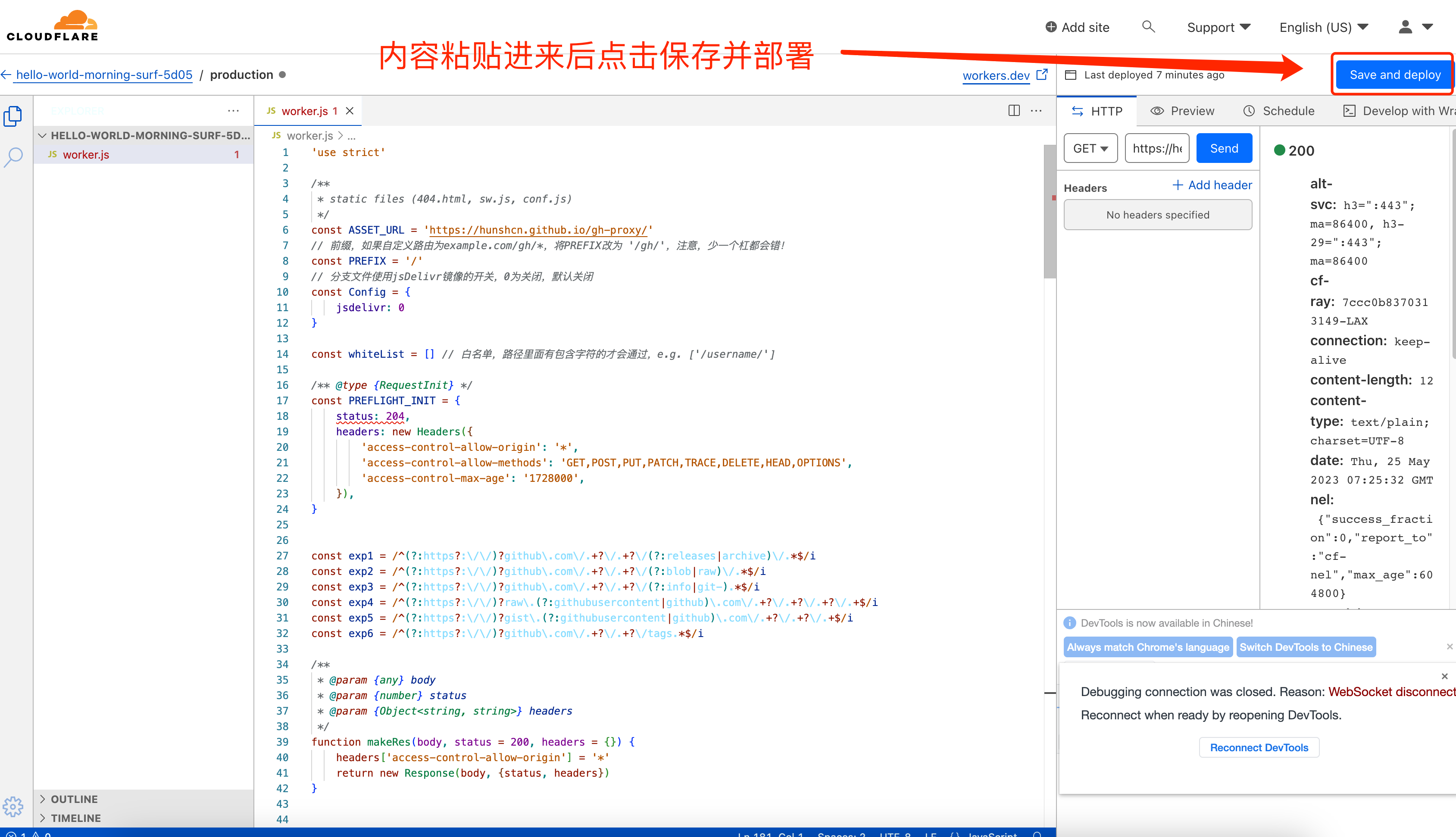Click the plus icon for Add site
The height and width of the screenshot is (837, 1456).
1051,27
